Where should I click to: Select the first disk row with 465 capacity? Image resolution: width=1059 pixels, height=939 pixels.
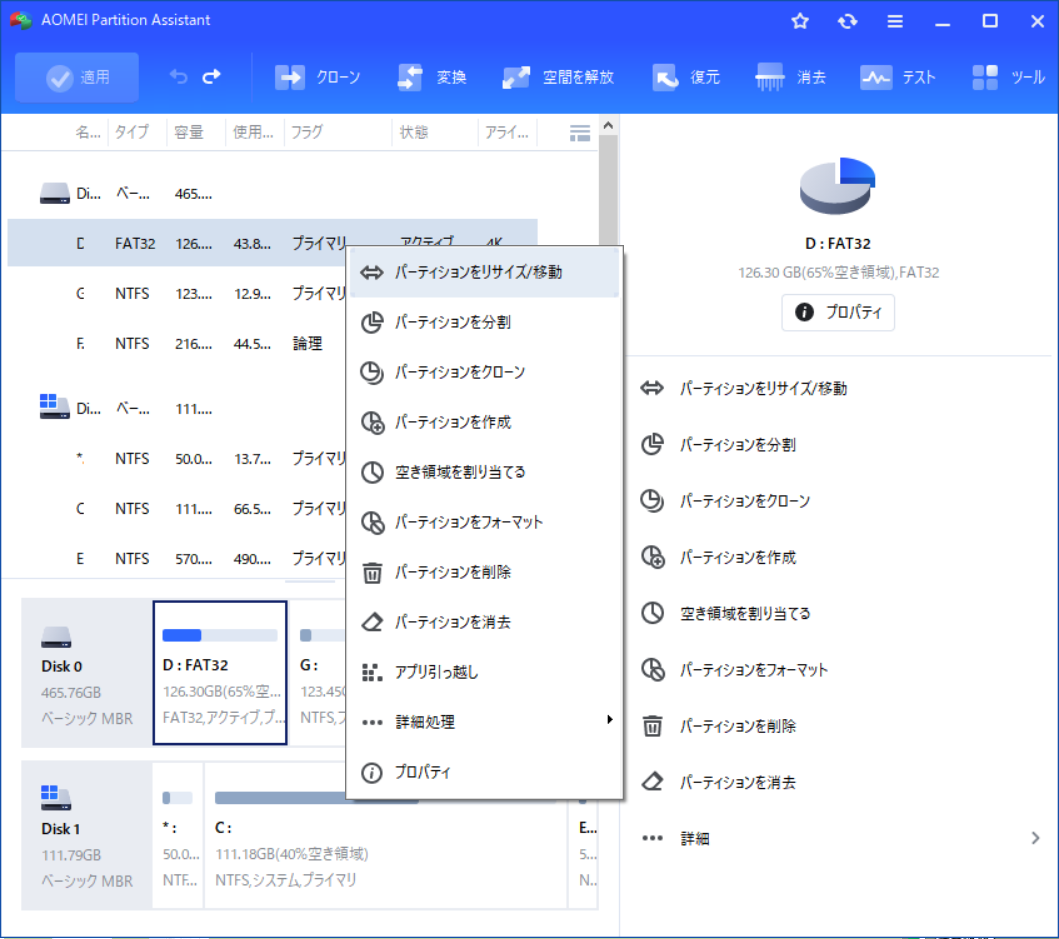pos(272,194)
